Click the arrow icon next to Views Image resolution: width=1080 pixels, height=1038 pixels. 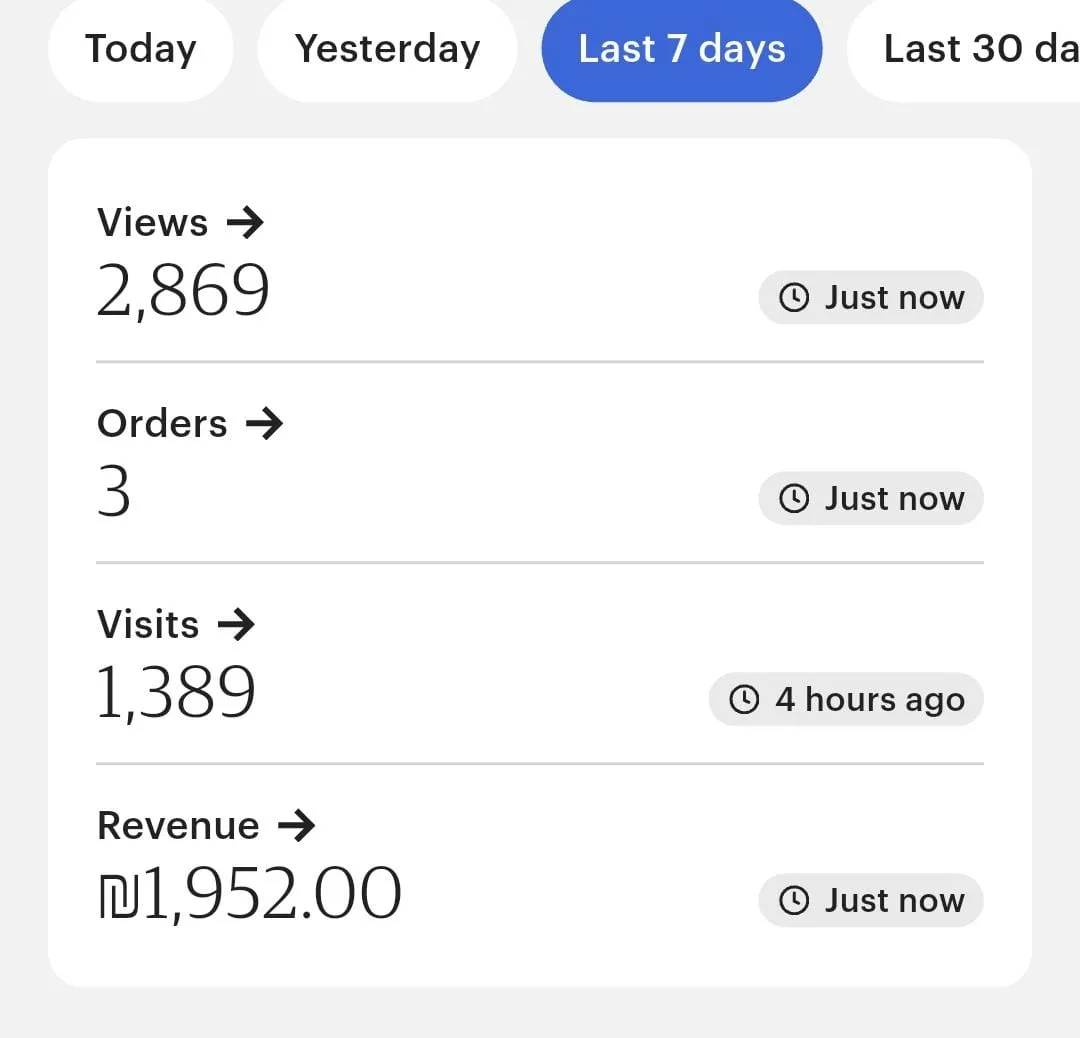[x=245, y=222]
